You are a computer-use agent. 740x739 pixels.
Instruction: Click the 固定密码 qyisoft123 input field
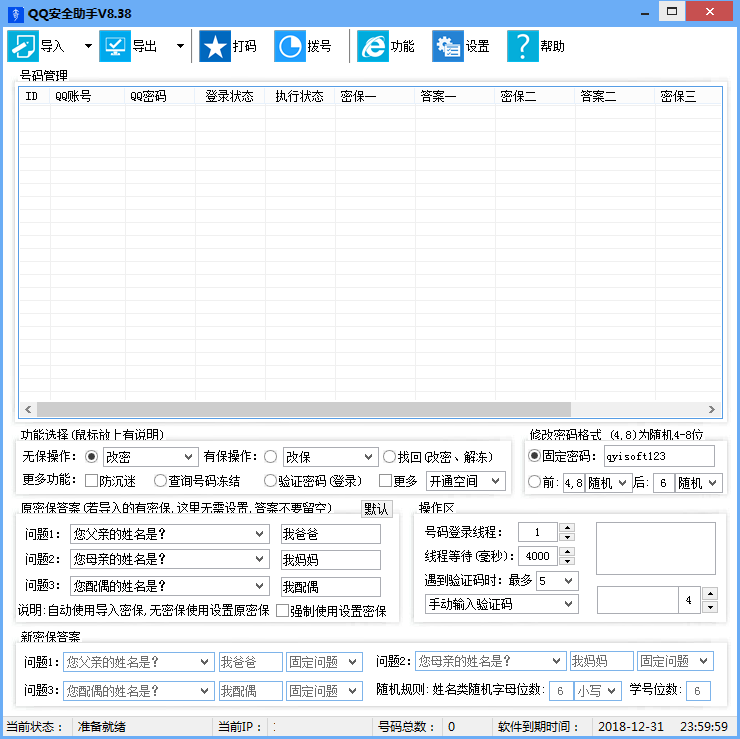(x=659, y=456)
